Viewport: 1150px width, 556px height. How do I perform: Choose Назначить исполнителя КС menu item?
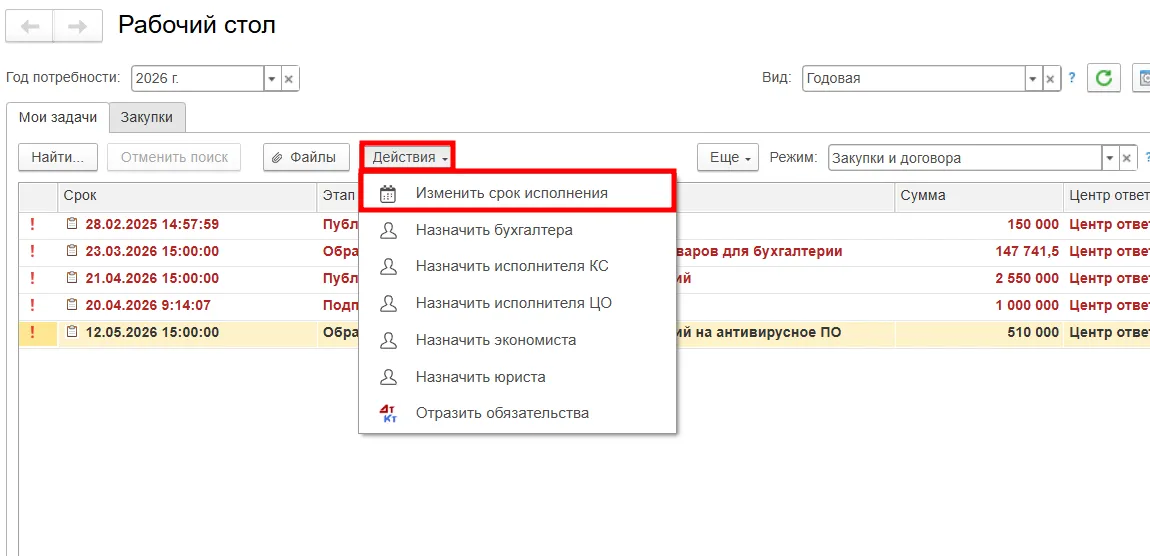coord(517,267)
